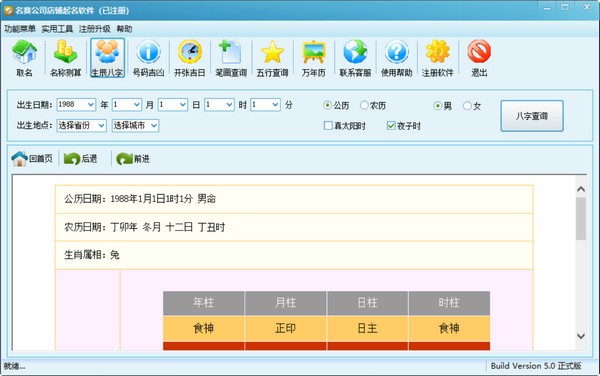Viewport: 600px width, 376px height.
Task: Open the 实用工具 menu
Action: [57, 29]
